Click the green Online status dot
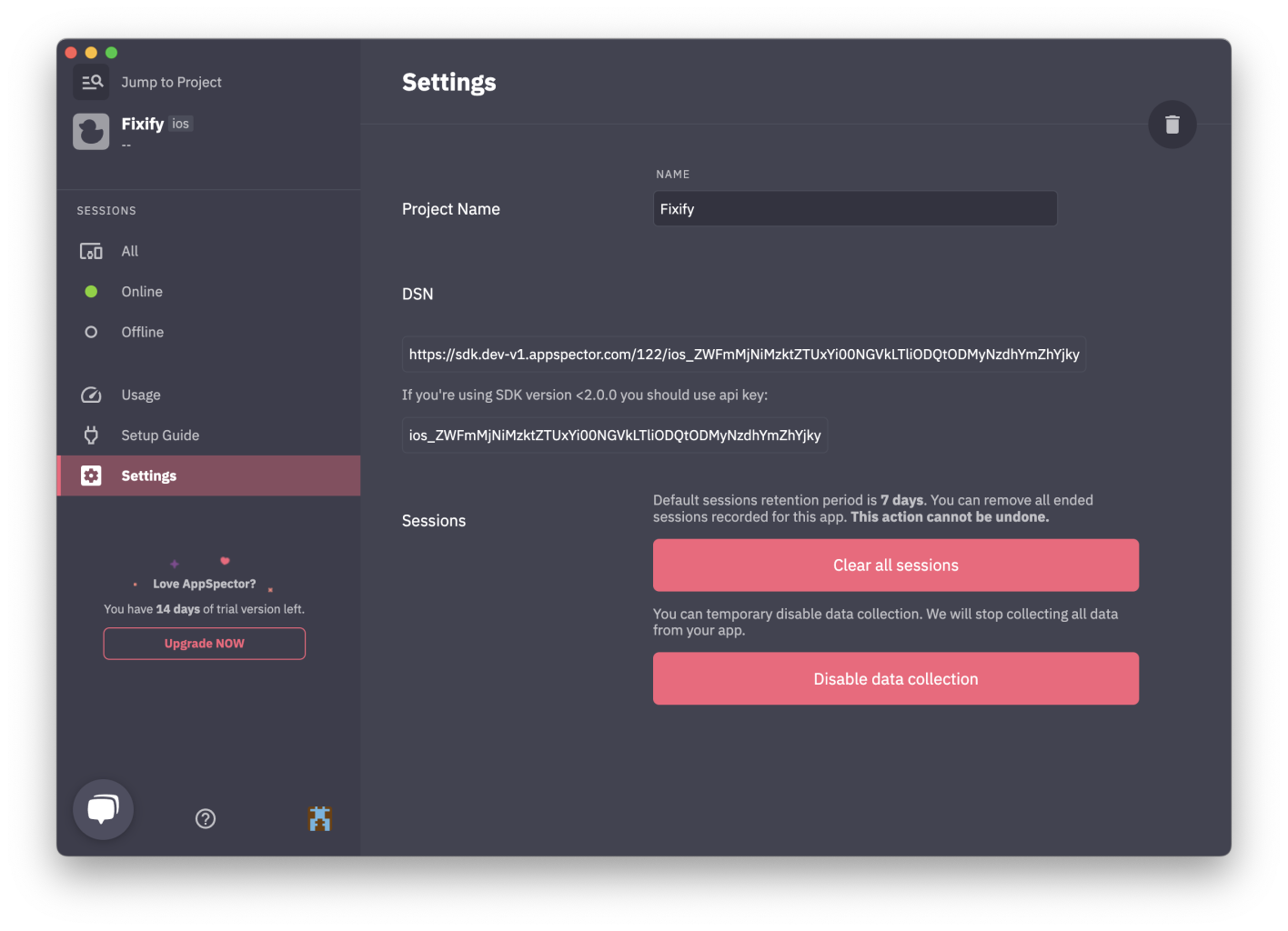Viewport: 1288px width, 931px height. tap(91, 292)
